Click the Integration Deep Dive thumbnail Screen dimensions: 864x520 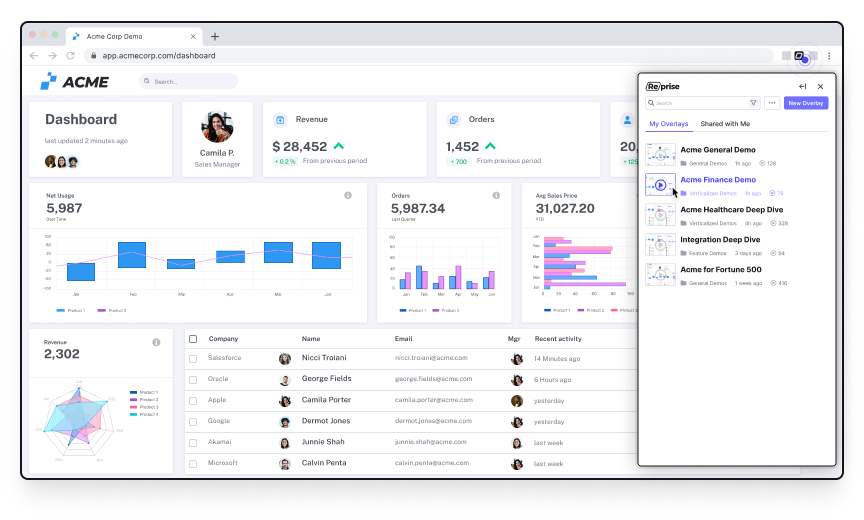pos(660,245)
